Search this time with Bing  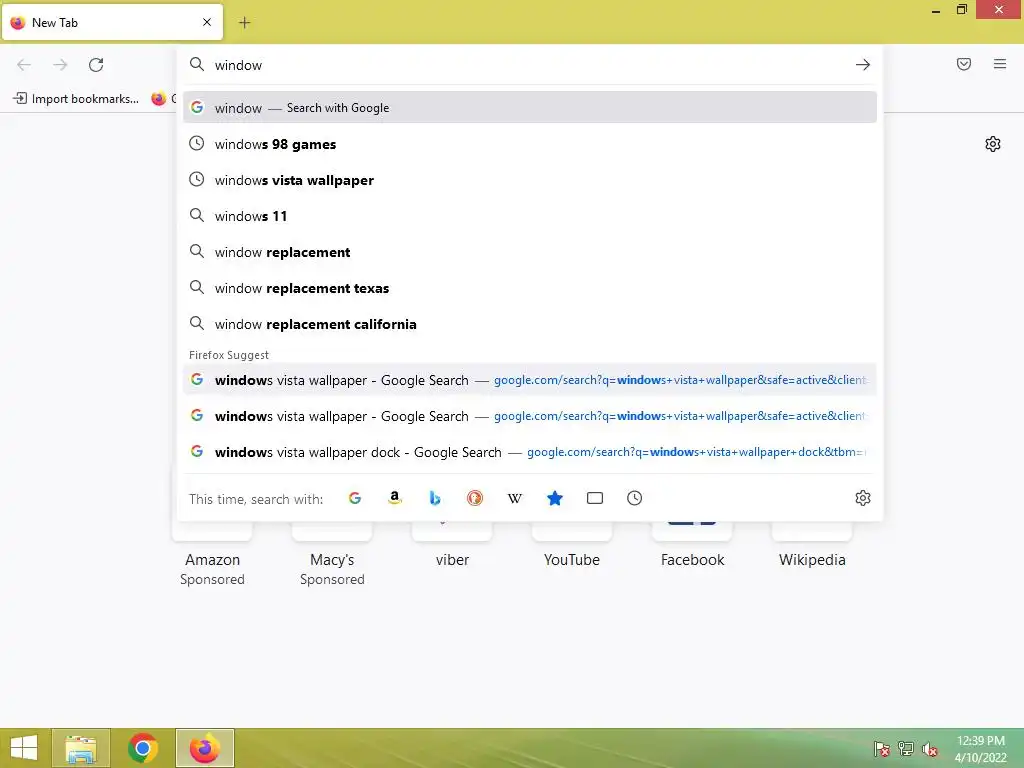[435, 498]
